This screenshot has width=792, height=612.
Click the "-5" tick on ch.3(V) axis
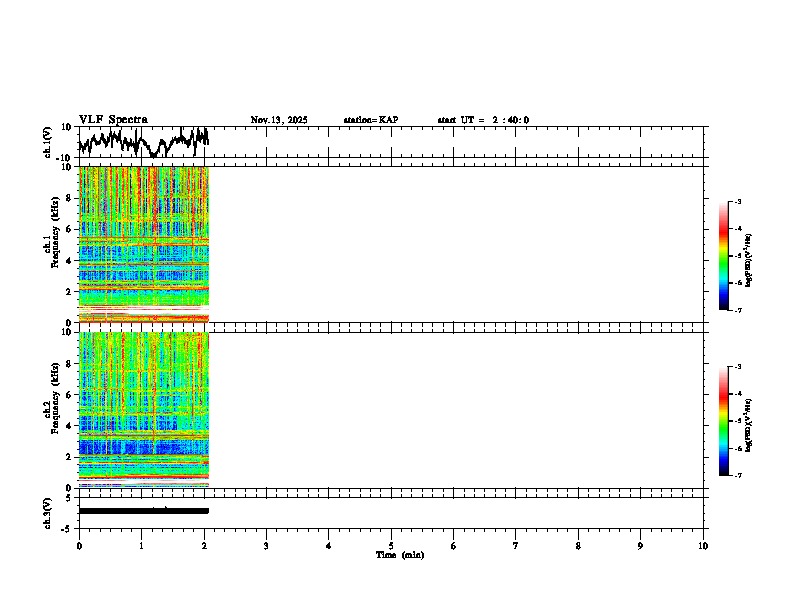[67, 529]
